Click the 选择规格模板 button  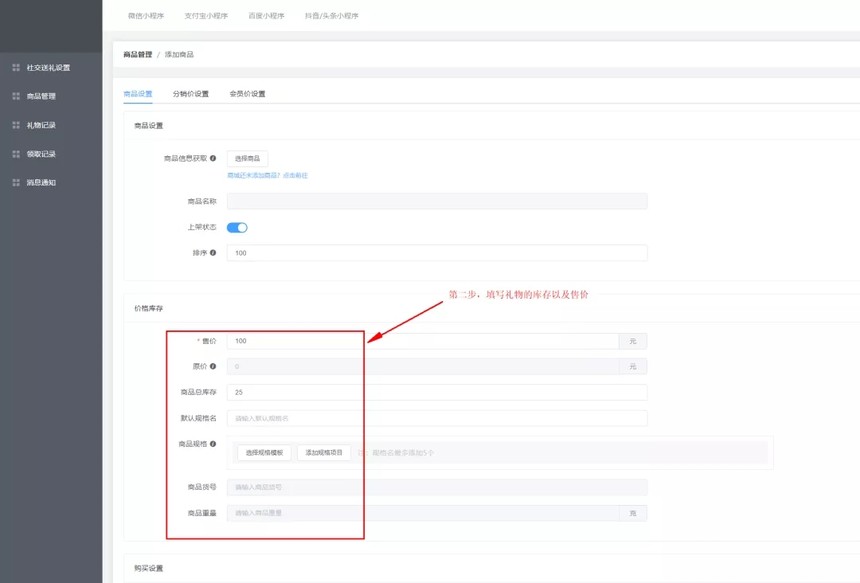click(x=264, y=453)
